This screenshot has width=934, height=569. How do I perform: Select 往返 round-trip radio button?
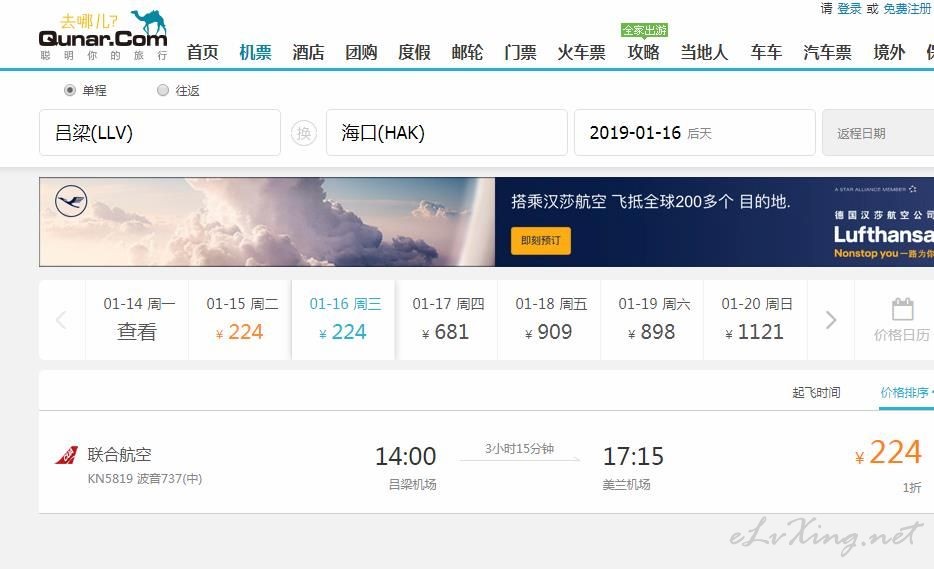(163, 90)
